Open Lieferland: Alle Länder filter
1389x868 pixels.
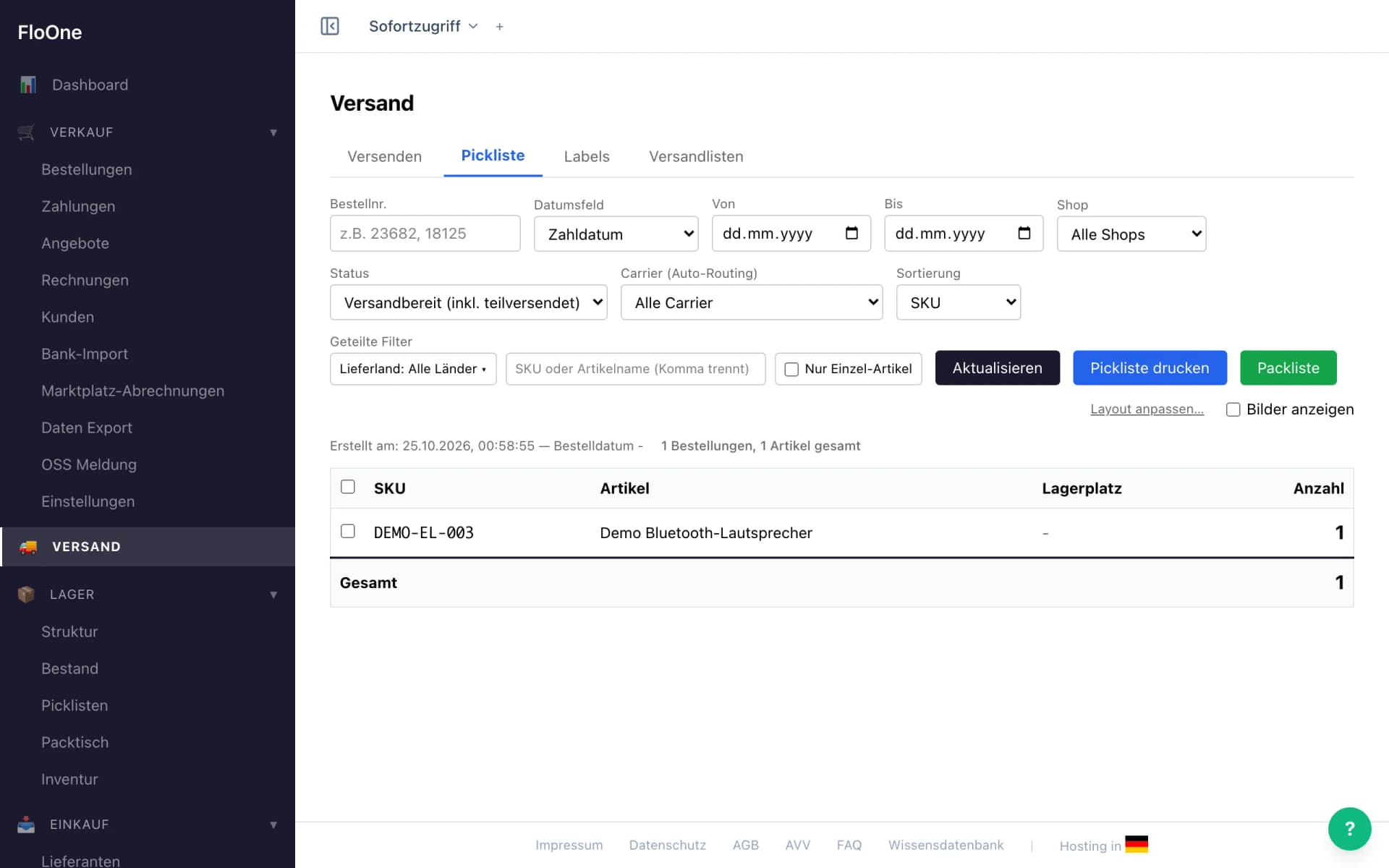pos(413,369)
